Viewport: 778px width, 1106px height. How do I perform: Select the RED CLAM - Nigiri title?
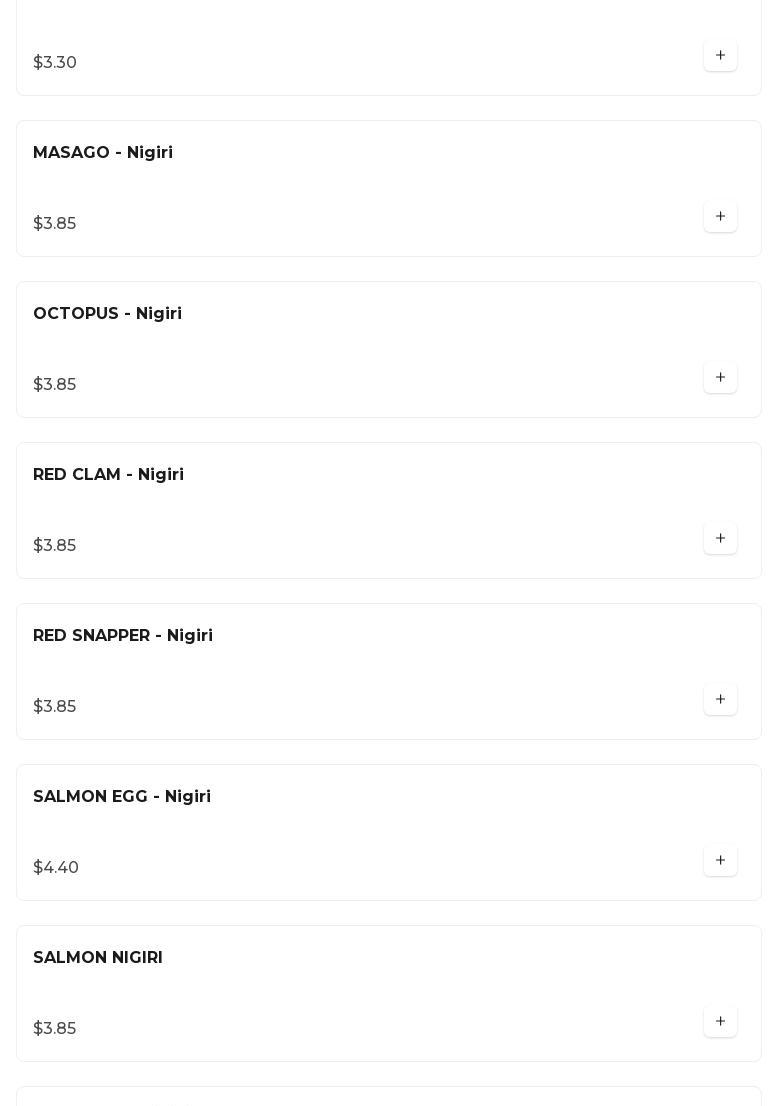pos(108,475)
